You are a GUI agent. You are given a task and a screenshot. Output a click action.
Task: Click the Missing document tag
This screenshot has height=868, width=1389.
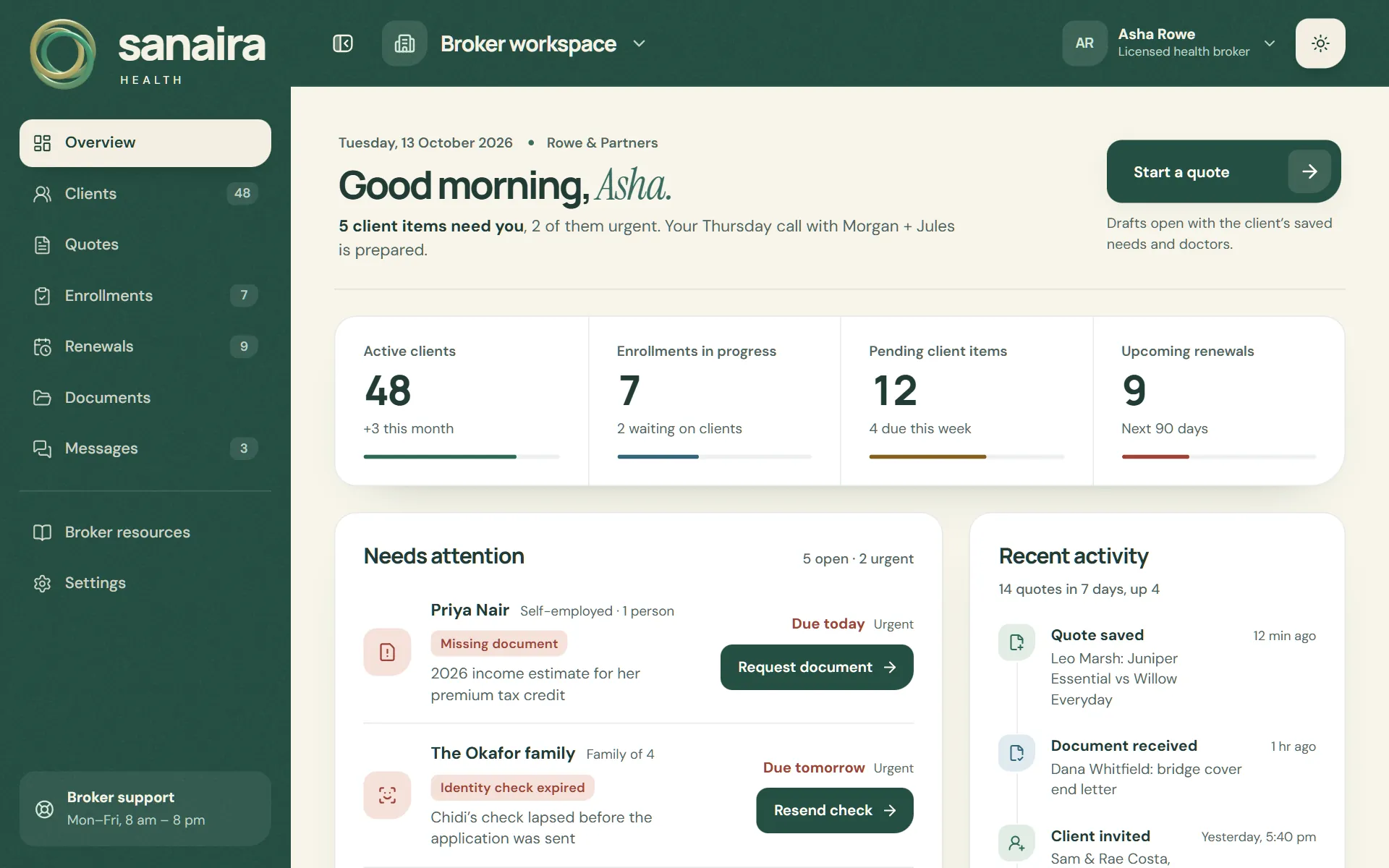pyautogui.click(x=499, y=644)
